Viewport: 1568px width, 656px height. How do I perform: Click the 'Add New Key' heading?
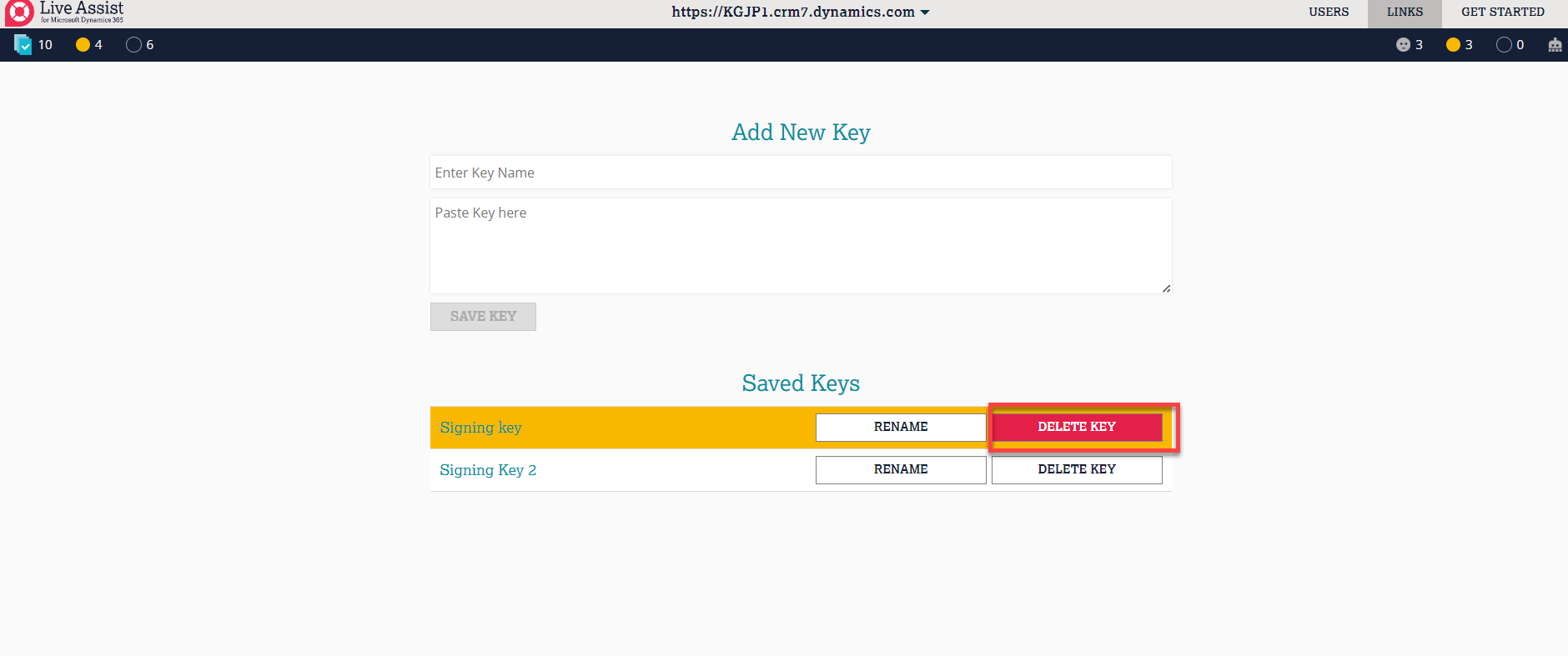pos(801,133)
